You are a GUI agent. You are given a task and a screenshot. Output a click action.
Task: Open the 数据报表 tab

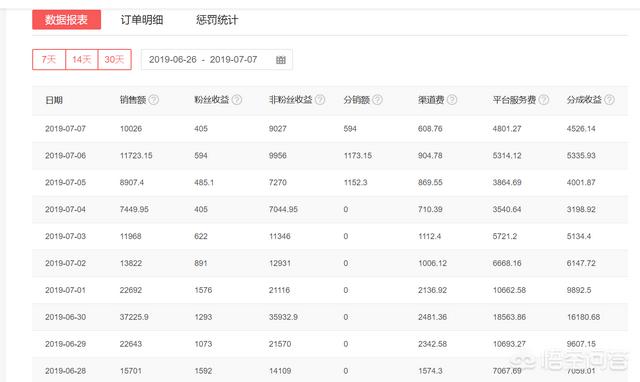67,20
